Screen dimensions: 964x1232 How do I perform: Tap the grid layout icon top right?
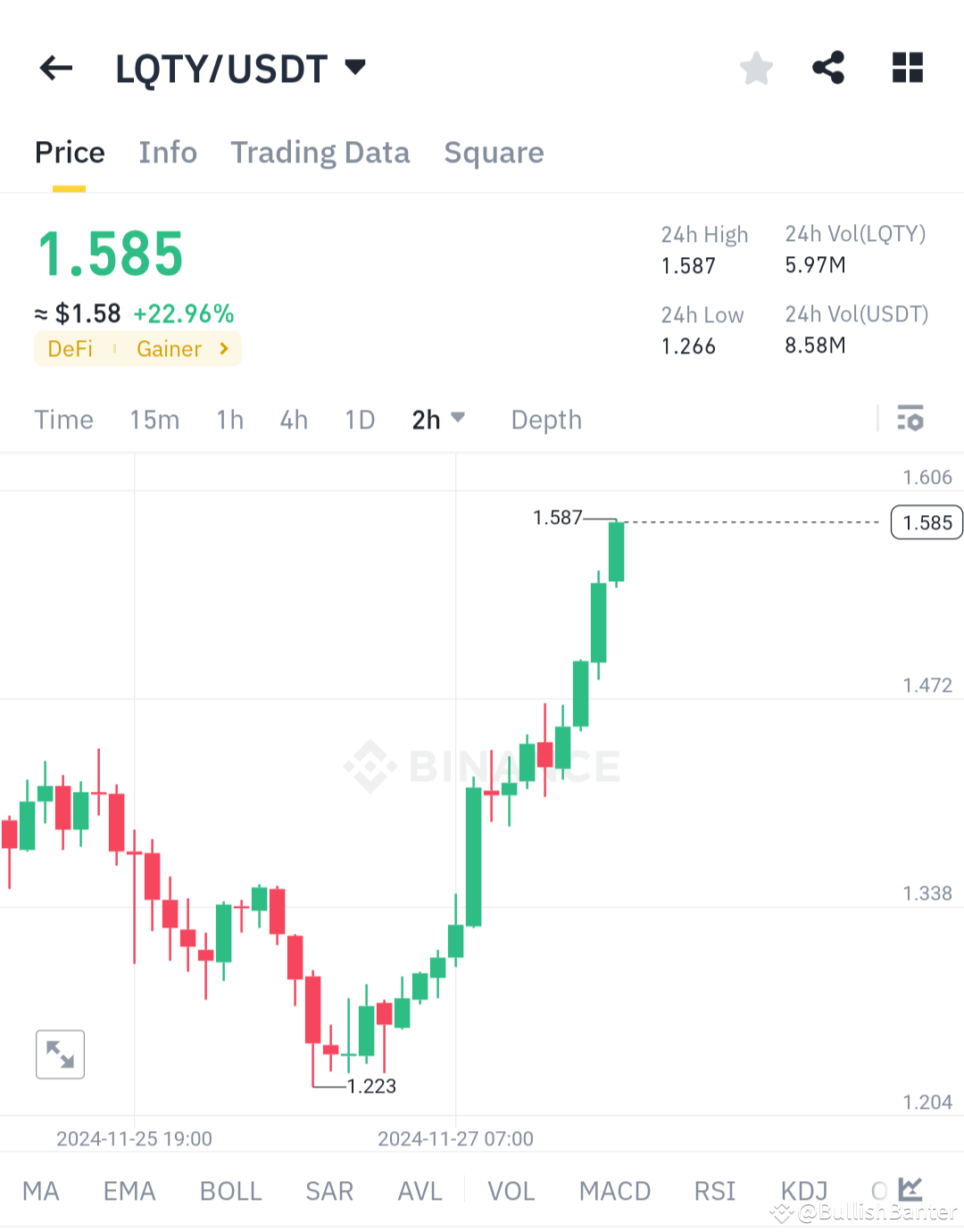pos(907,67)
